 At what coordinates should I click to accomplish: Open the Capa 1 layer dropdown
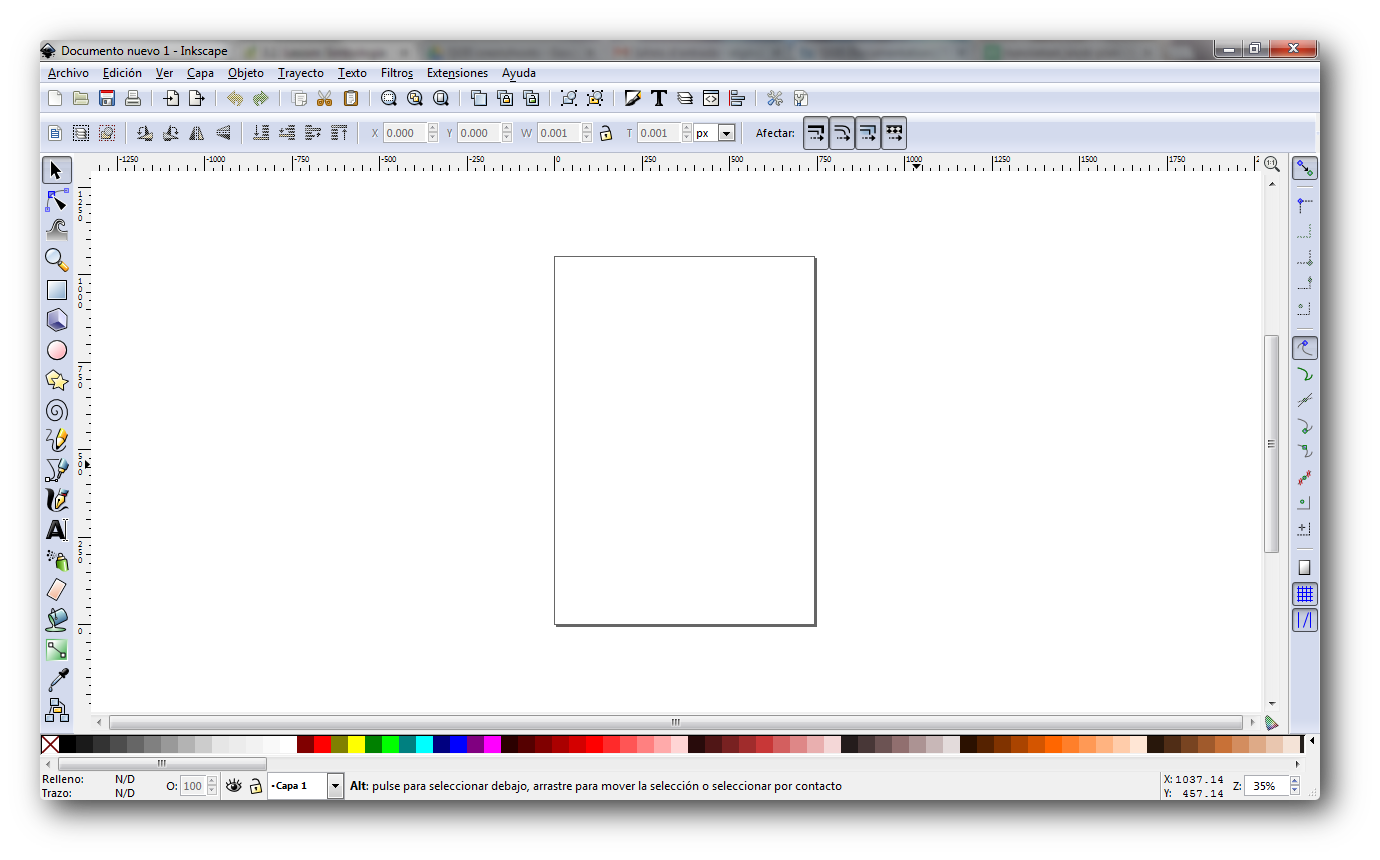pyautogui.click(x=335, y=786)
